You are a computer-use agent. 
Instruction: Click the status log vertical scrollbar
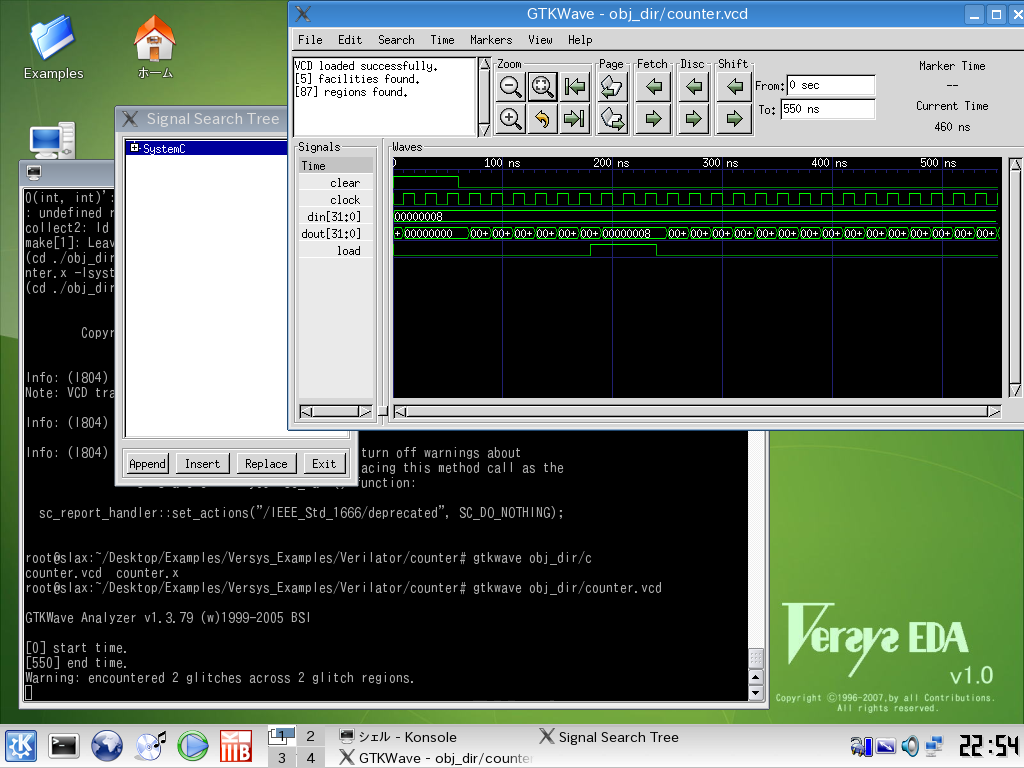coord(484,97)
